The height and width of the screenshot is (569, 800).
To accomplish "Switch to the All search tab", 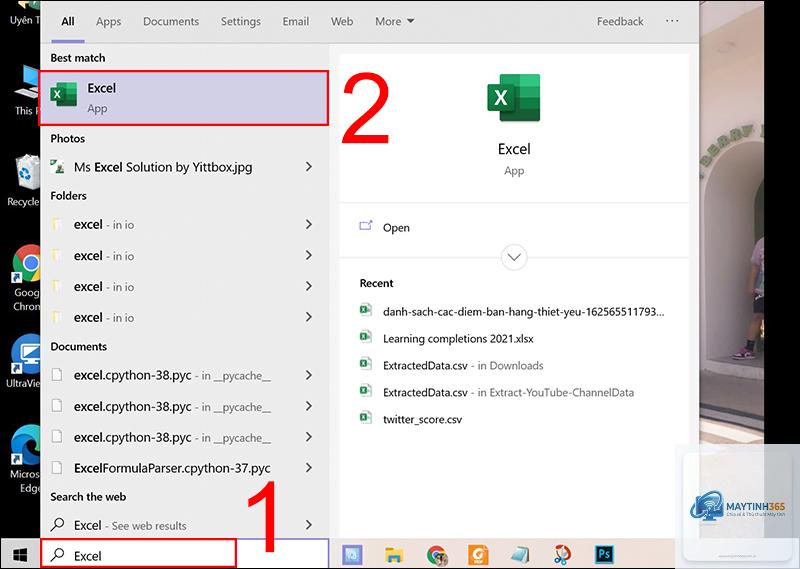I will [68, 21].
